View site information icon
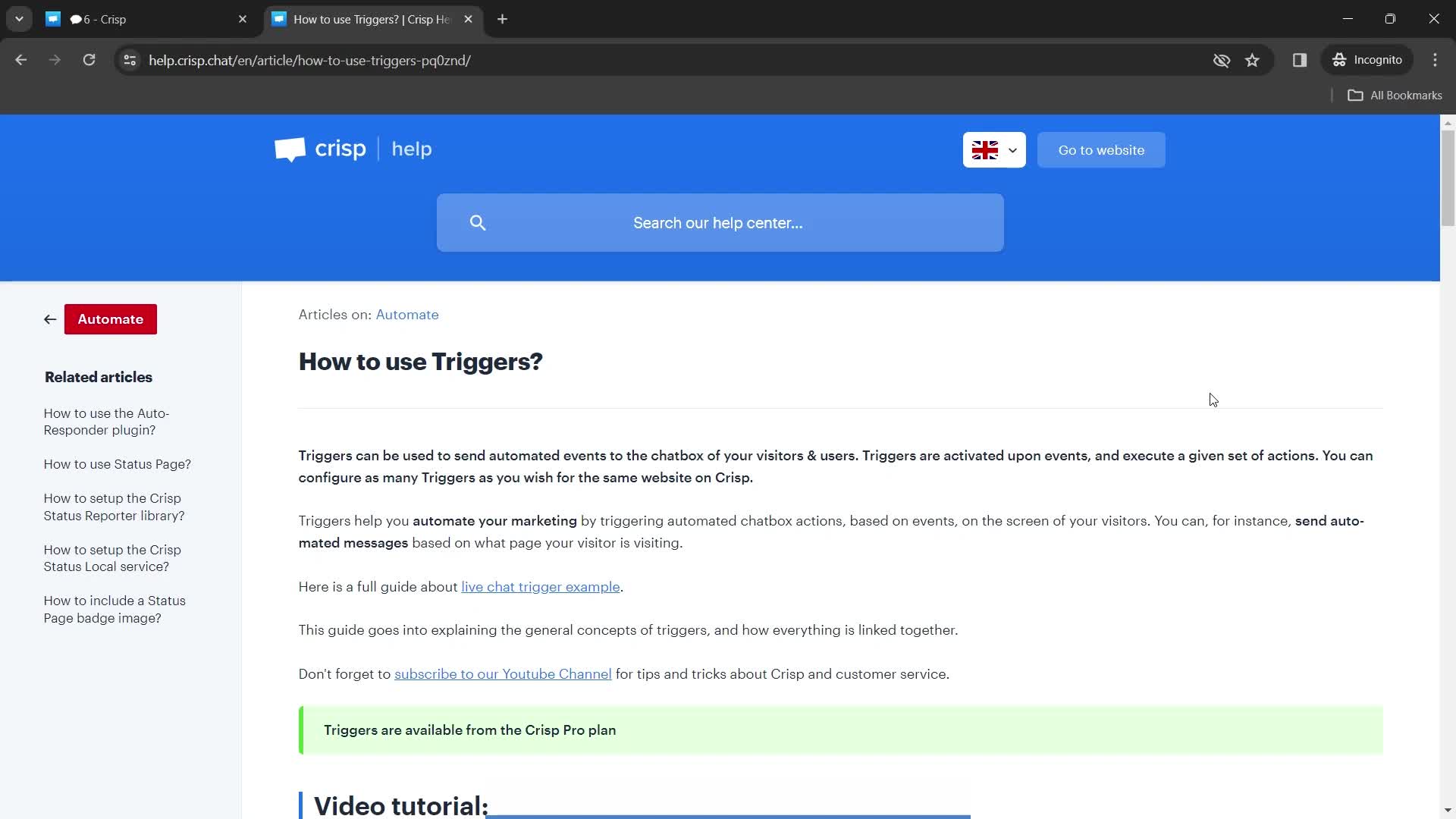The image size is (1456, 819). pos(130,60)
